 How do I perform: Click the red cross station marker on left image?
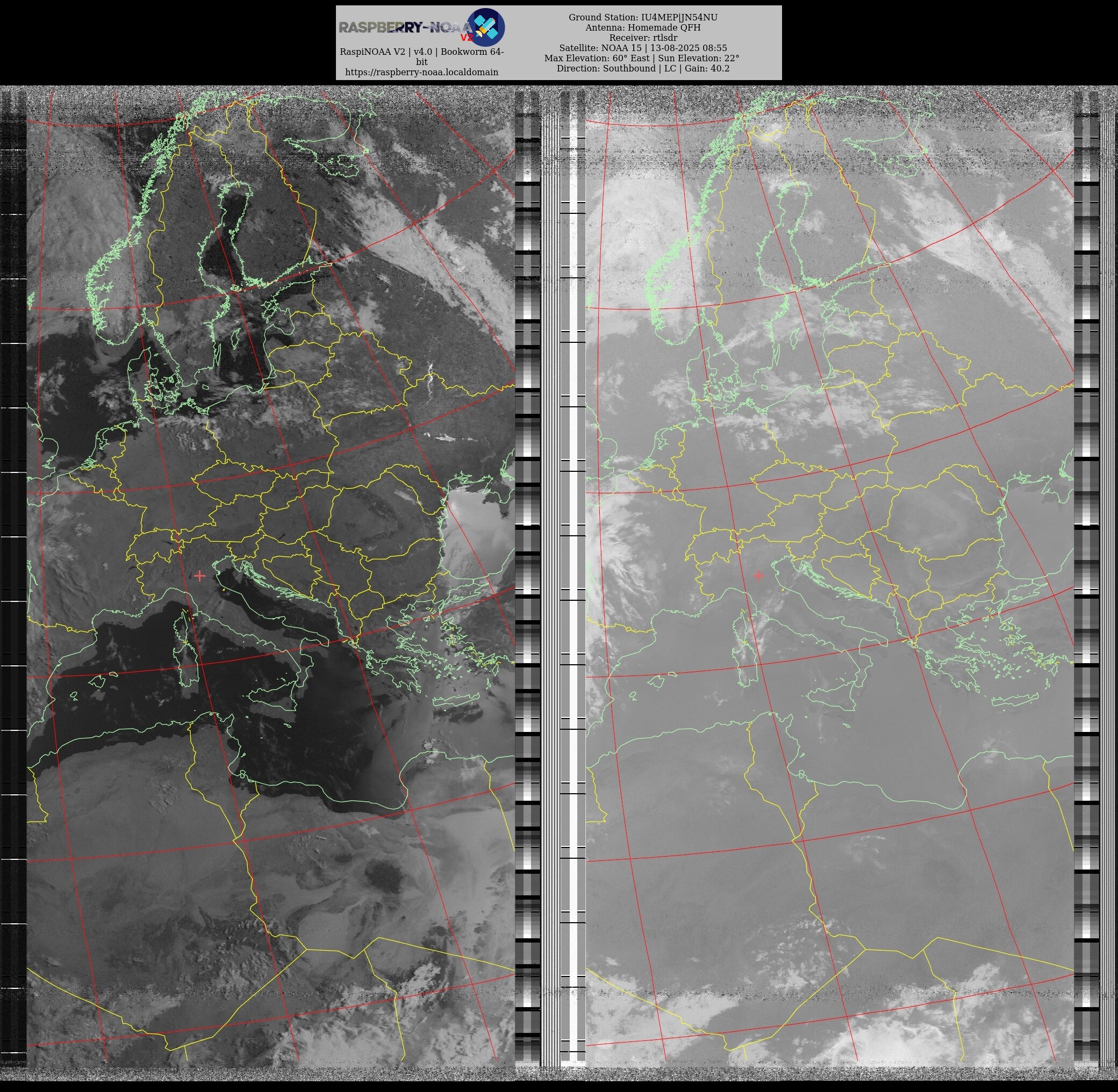199,575
